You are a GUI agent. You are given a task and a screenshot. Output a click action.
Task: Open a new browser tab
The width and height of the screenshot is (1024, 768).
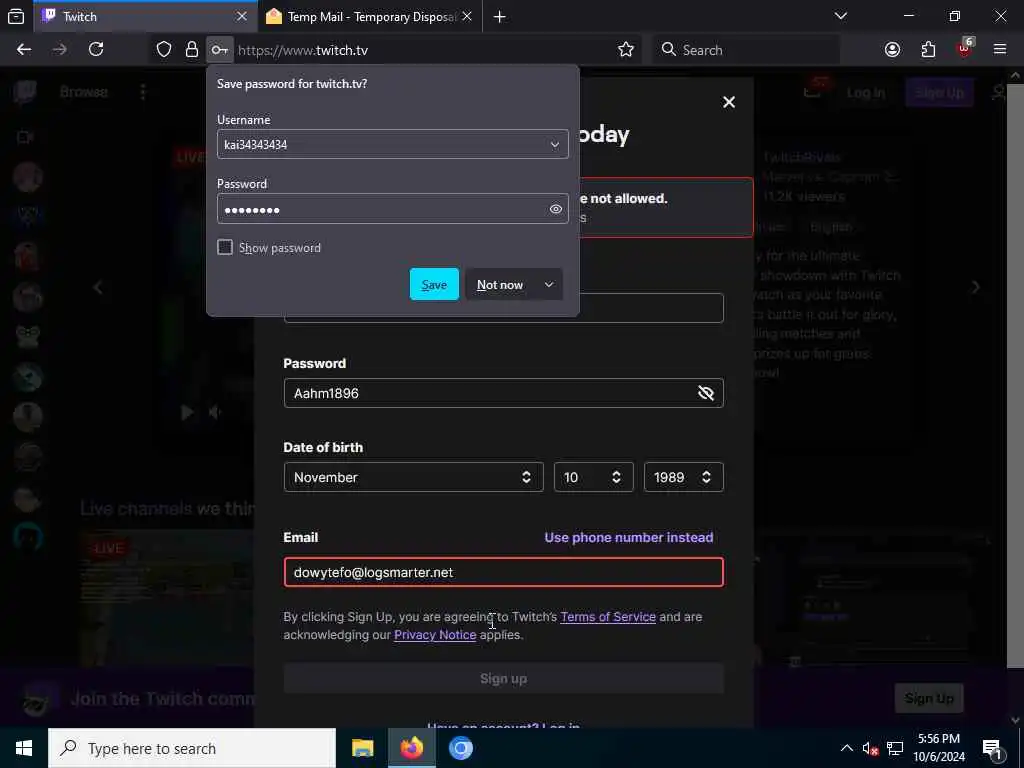click(500, 17)
